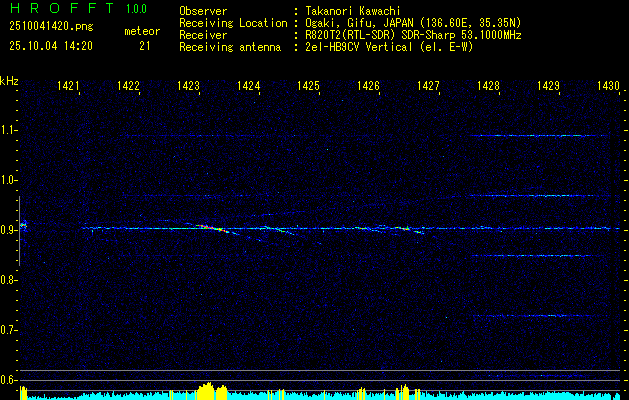Image resolution: width=629 pixels, height=400 pixels.
Task: Click the Receiver label
Action: click(x=203, y=35)
